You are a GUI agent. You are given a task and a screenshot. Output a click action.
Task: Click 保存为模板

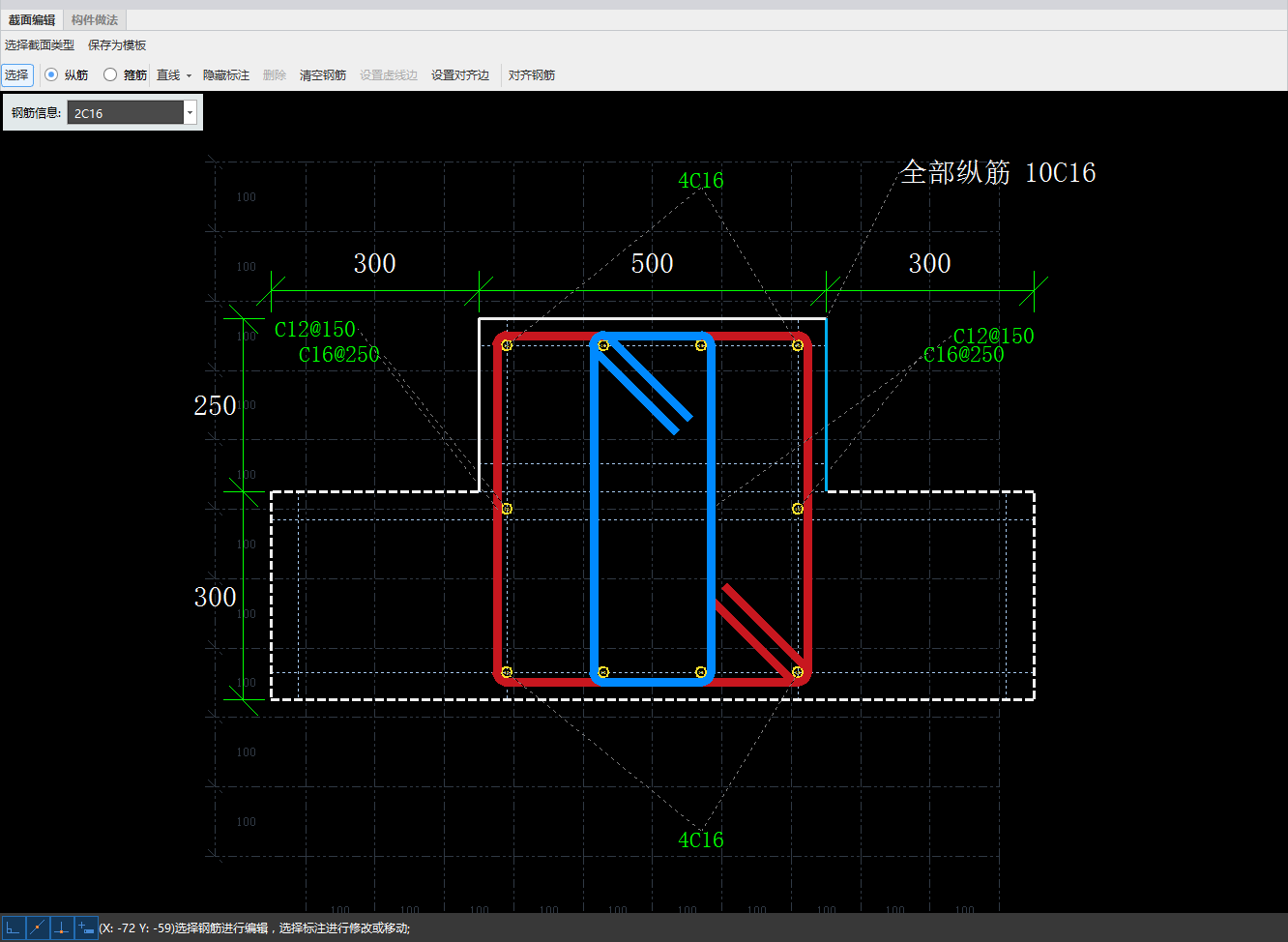117,45
